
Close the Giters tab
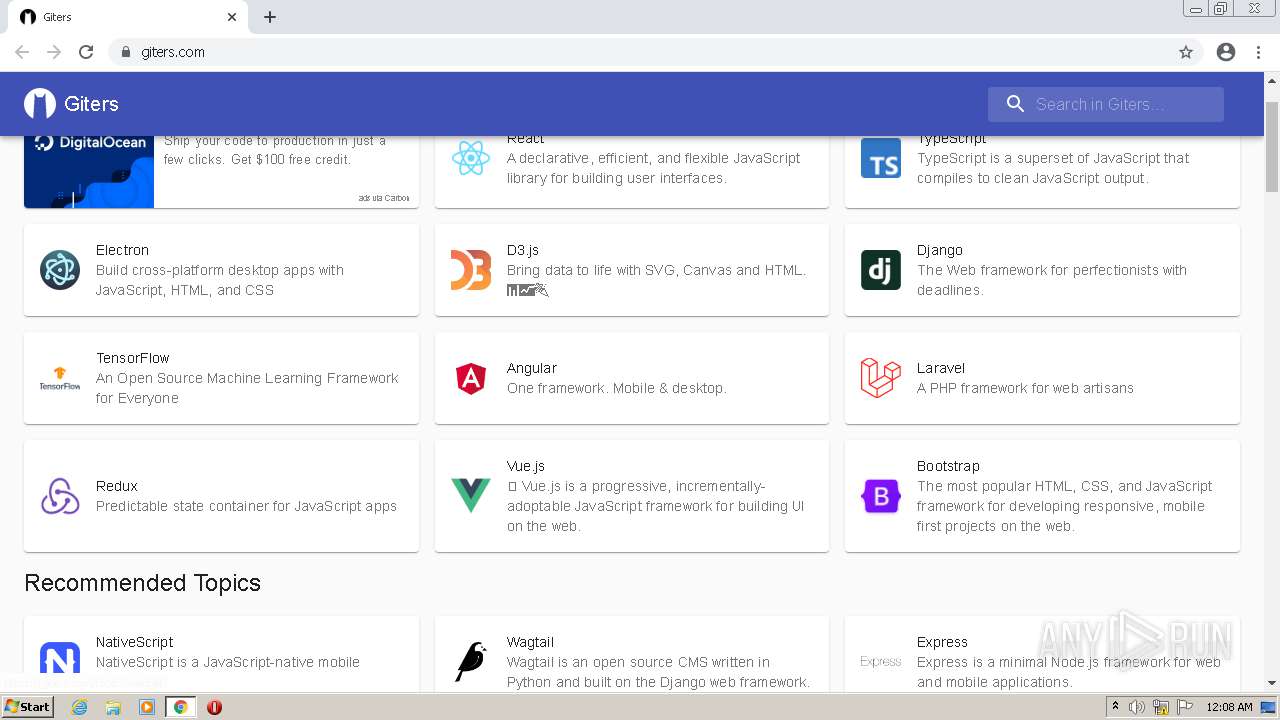[232, 17]
